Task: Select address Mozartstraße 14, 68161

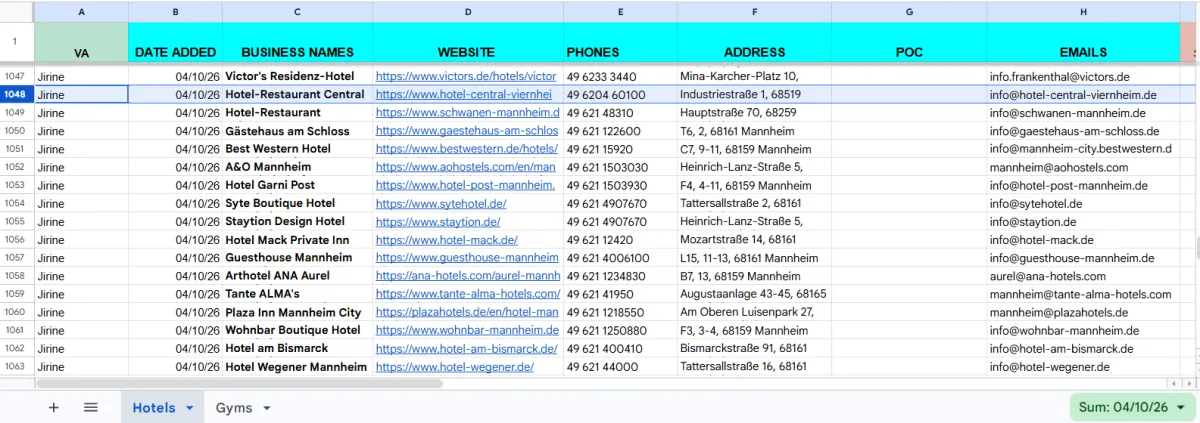Action: coord(754,240)
